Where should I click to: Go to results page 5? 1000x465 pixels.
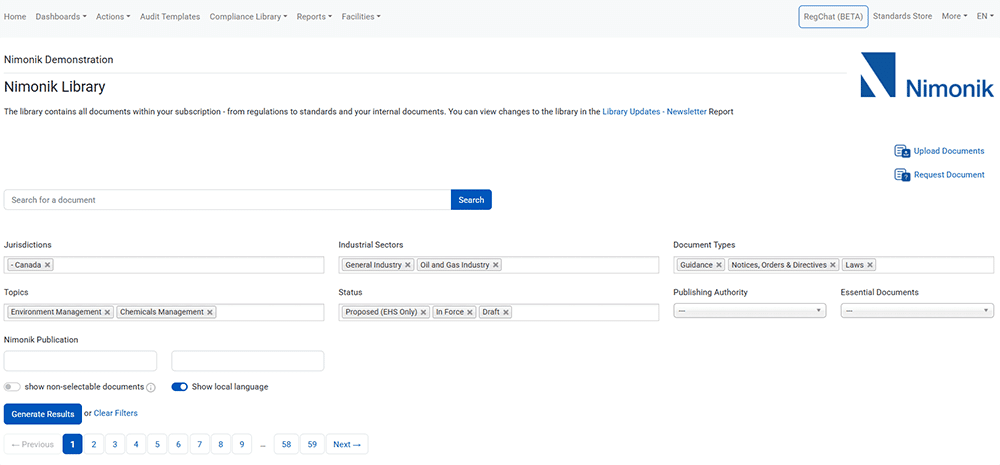point(157,445)
